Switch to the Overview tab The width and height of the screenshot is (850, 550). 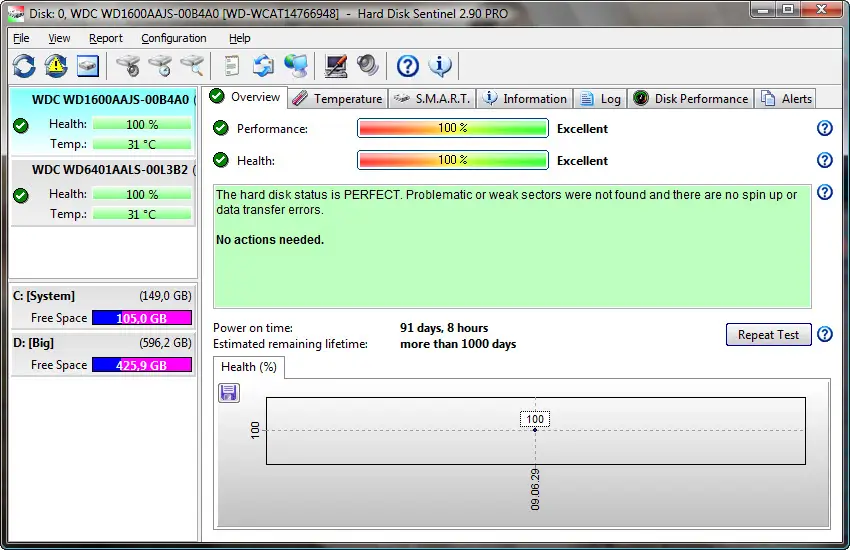coord(246,96)
